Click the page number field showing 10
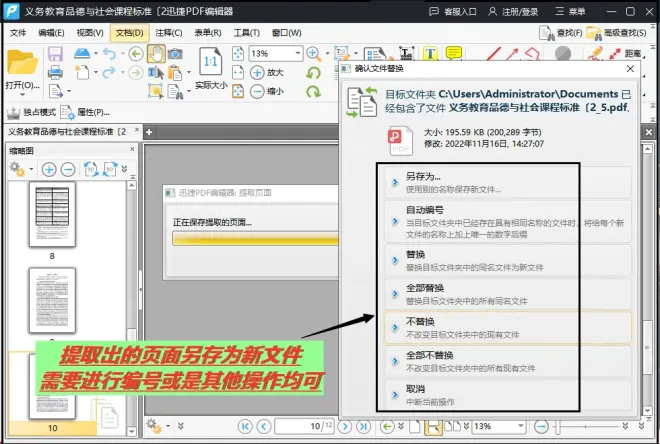660x444 pixels. coord(304,426)
